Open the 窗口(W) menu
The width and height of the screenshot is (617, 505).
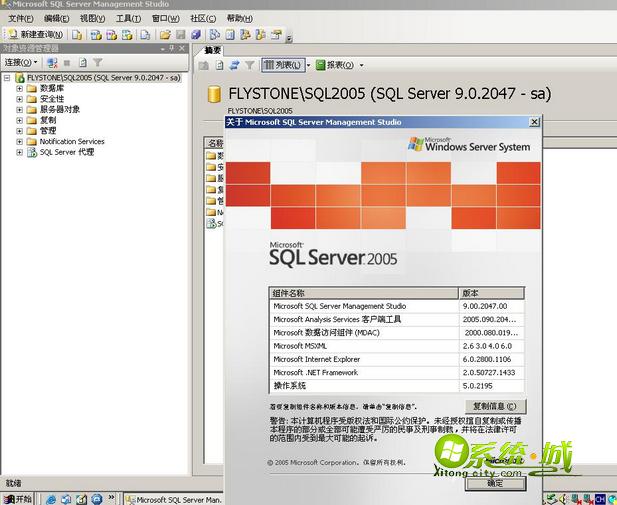pyautogui.click(x=166, y=18)
